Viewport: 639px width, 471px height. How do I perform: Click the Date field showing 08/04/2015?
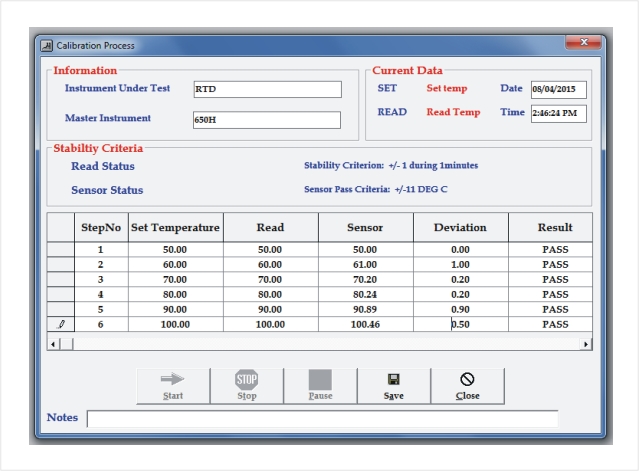[x=559, y=90]
